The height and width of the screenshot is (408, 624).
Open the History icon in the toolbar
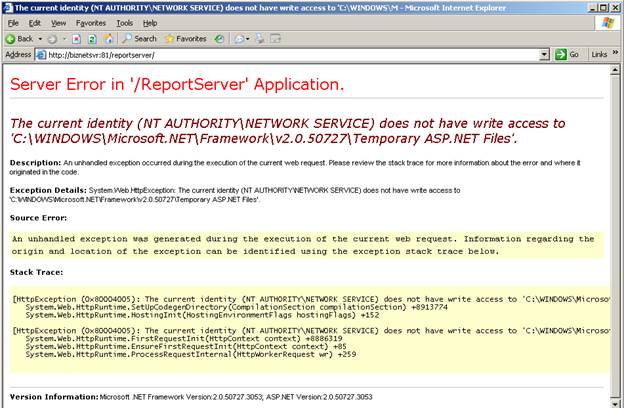pos(219,39)
